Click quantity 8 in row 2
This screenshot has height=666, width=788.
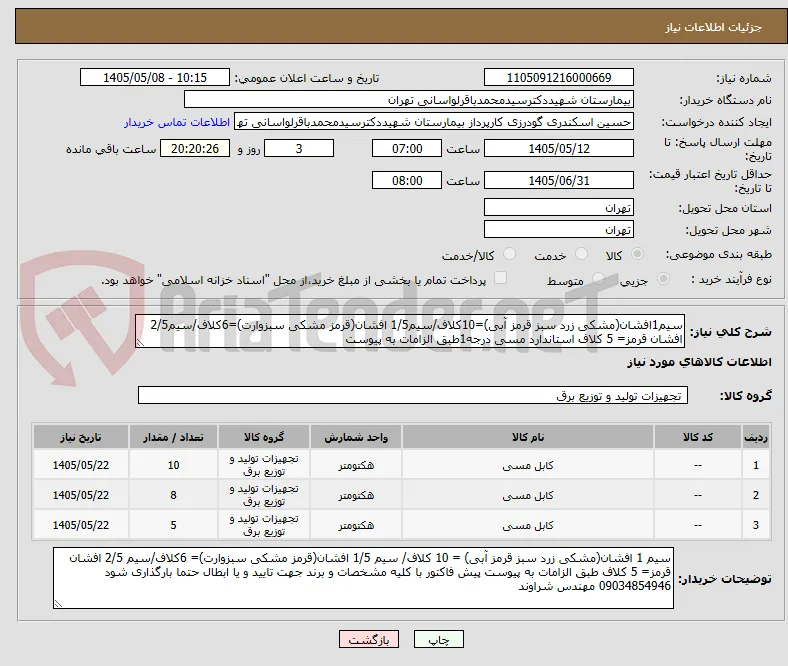tap(173, 496)
